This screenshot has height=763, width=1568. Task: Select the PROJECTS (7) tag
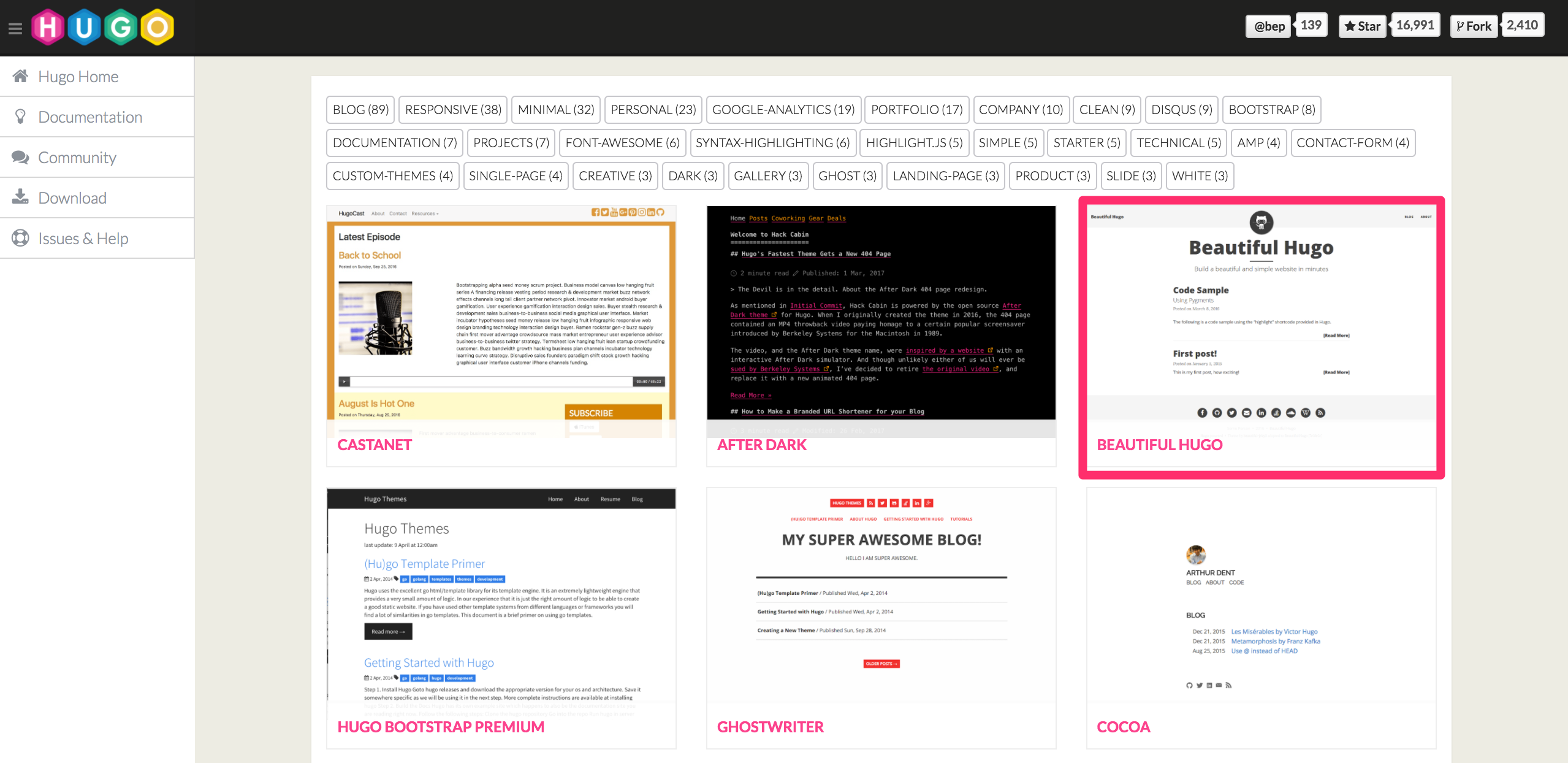(511, 143)
